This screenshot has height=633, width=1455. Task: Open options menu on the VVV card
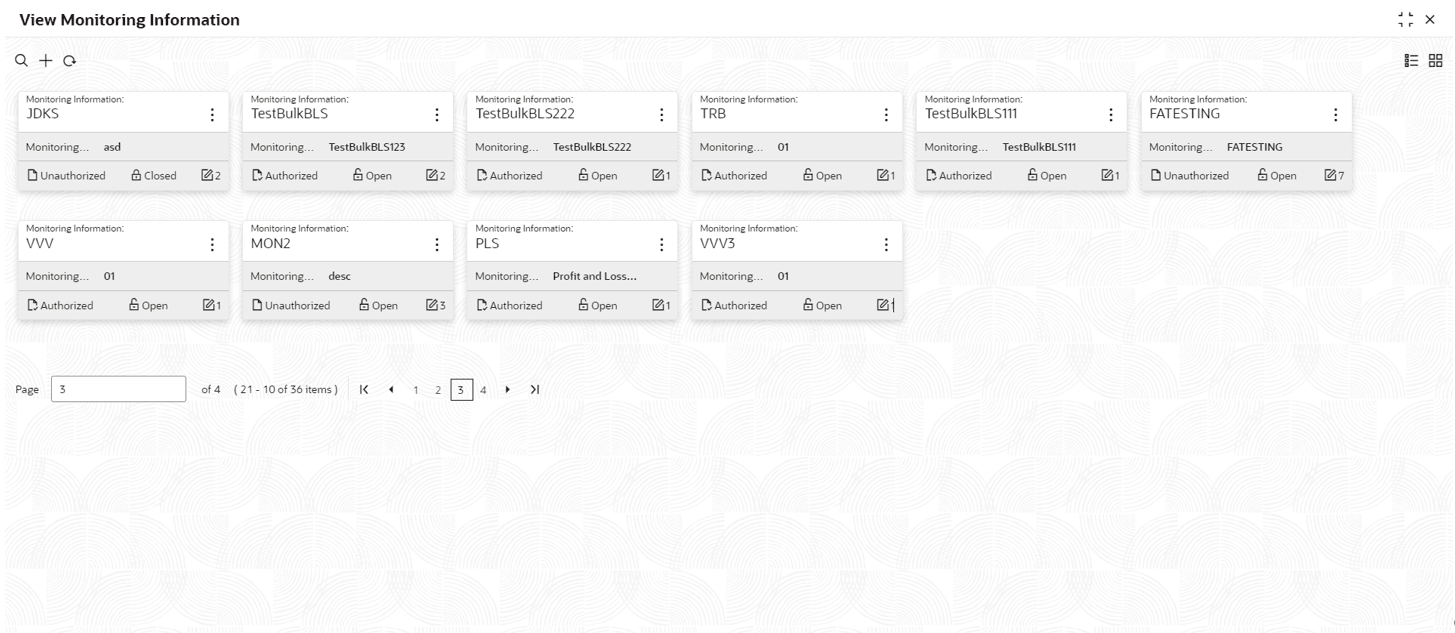pyautogui.click(x=212, y=243)
